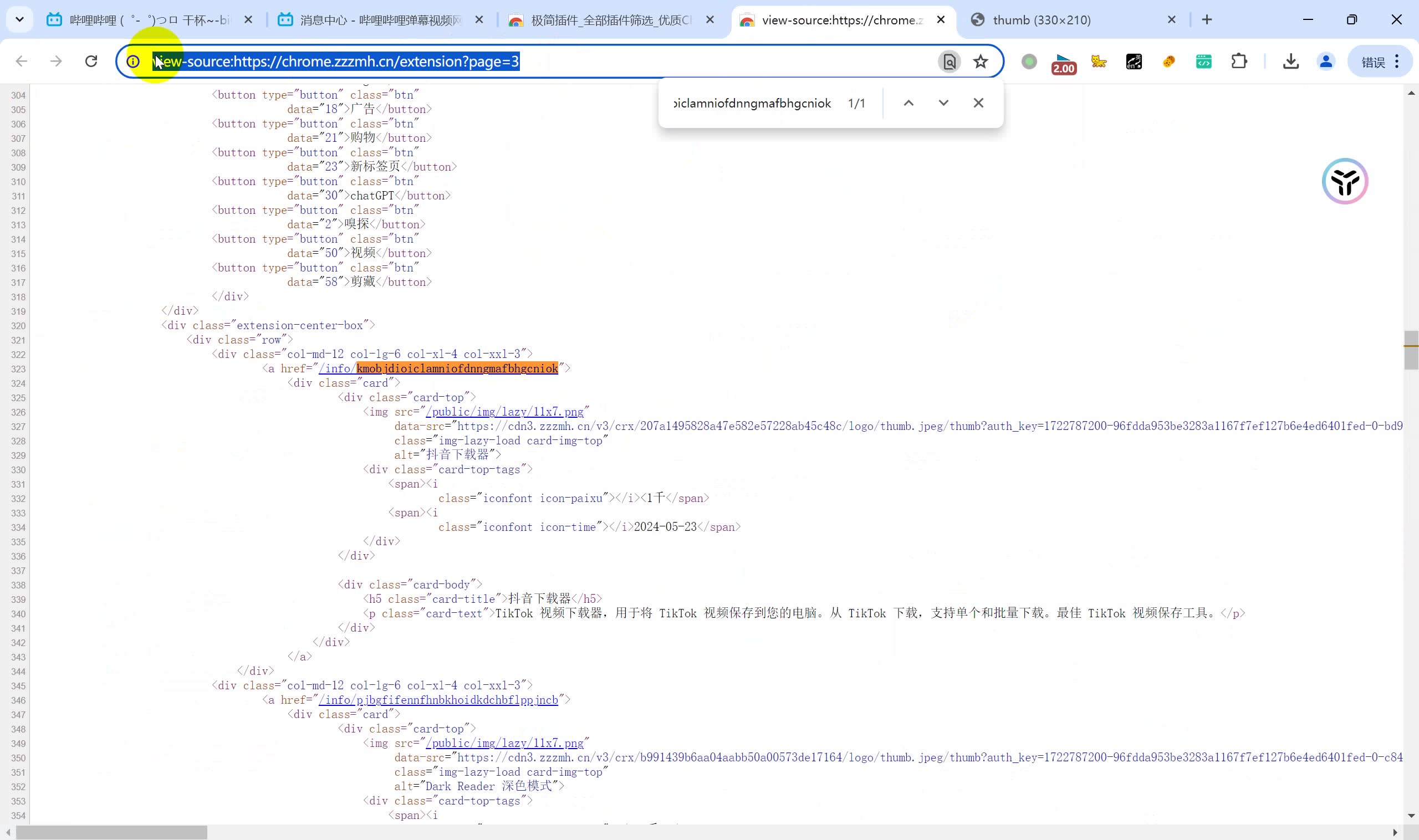Click the gray-green circle extension icon
Image resolution: width=1419 pixels, height=840 pixels.
1029,61
